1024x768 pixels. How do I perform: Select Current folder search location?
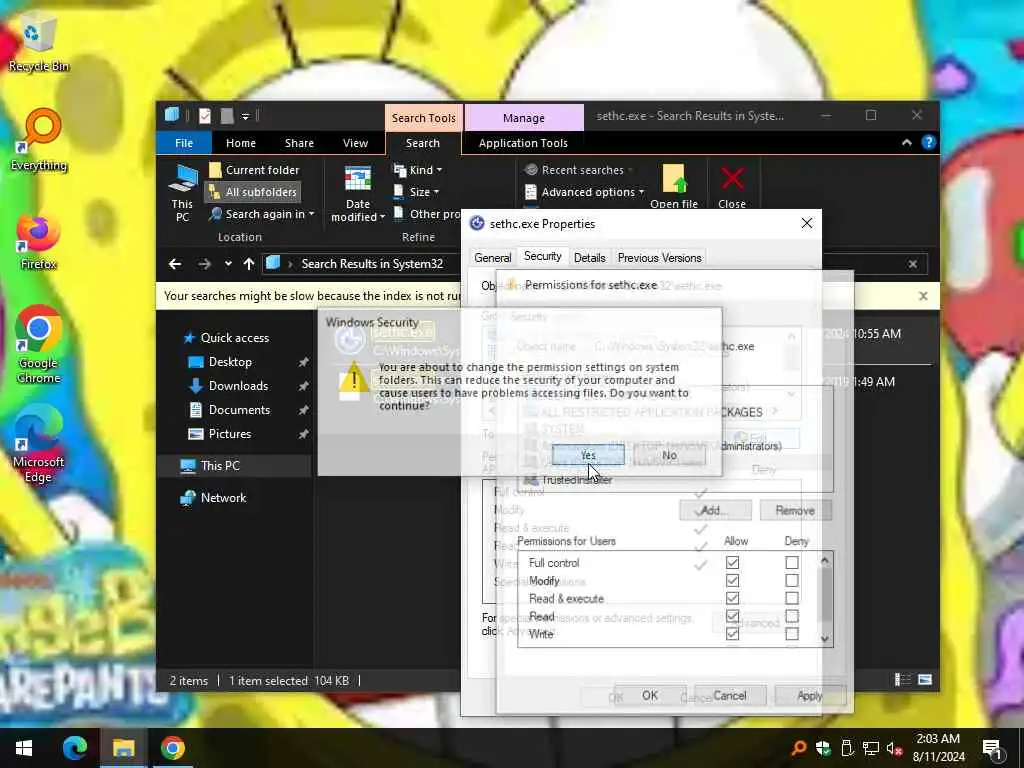coord(255,170)
